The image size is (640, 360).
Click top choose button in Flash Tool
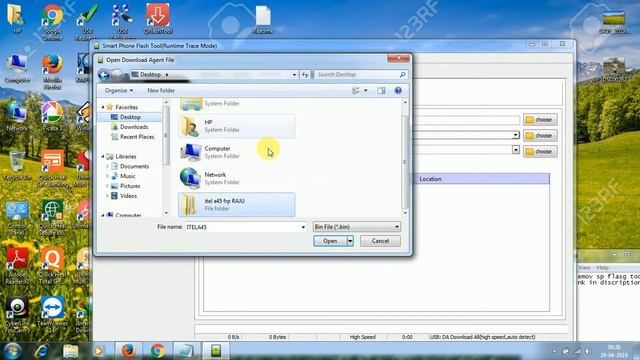click(540, 120)
